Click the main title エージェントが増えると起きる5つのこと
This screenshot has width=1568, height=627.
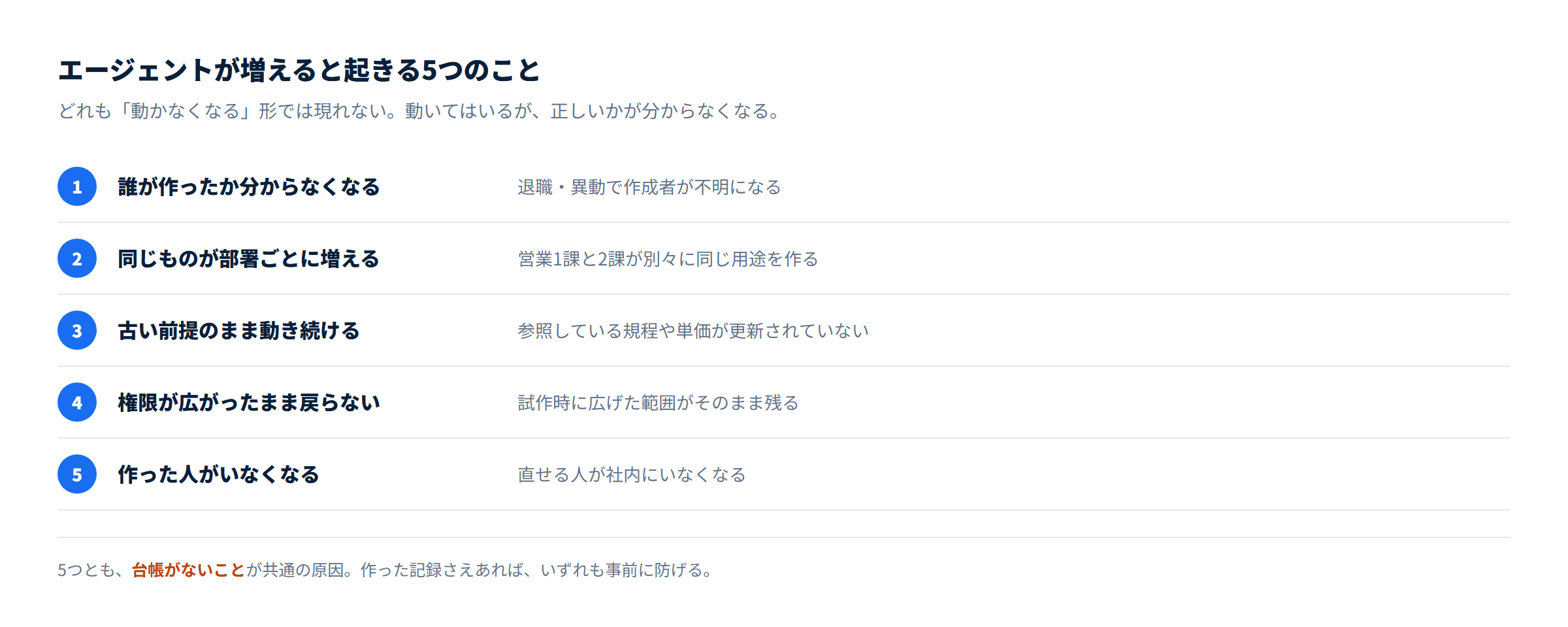299,71
